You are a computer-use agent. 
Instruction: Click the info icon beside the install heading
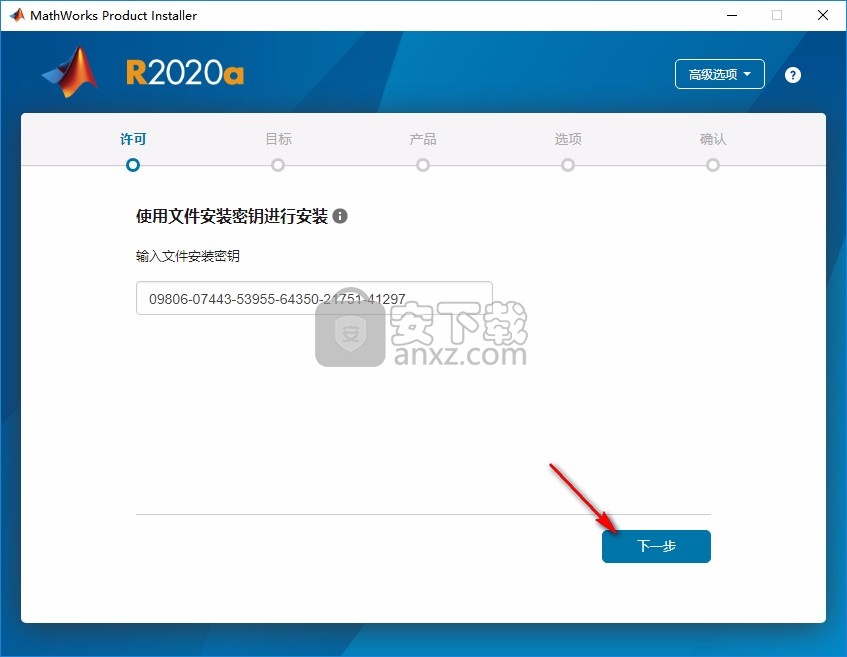pos(340,216)
